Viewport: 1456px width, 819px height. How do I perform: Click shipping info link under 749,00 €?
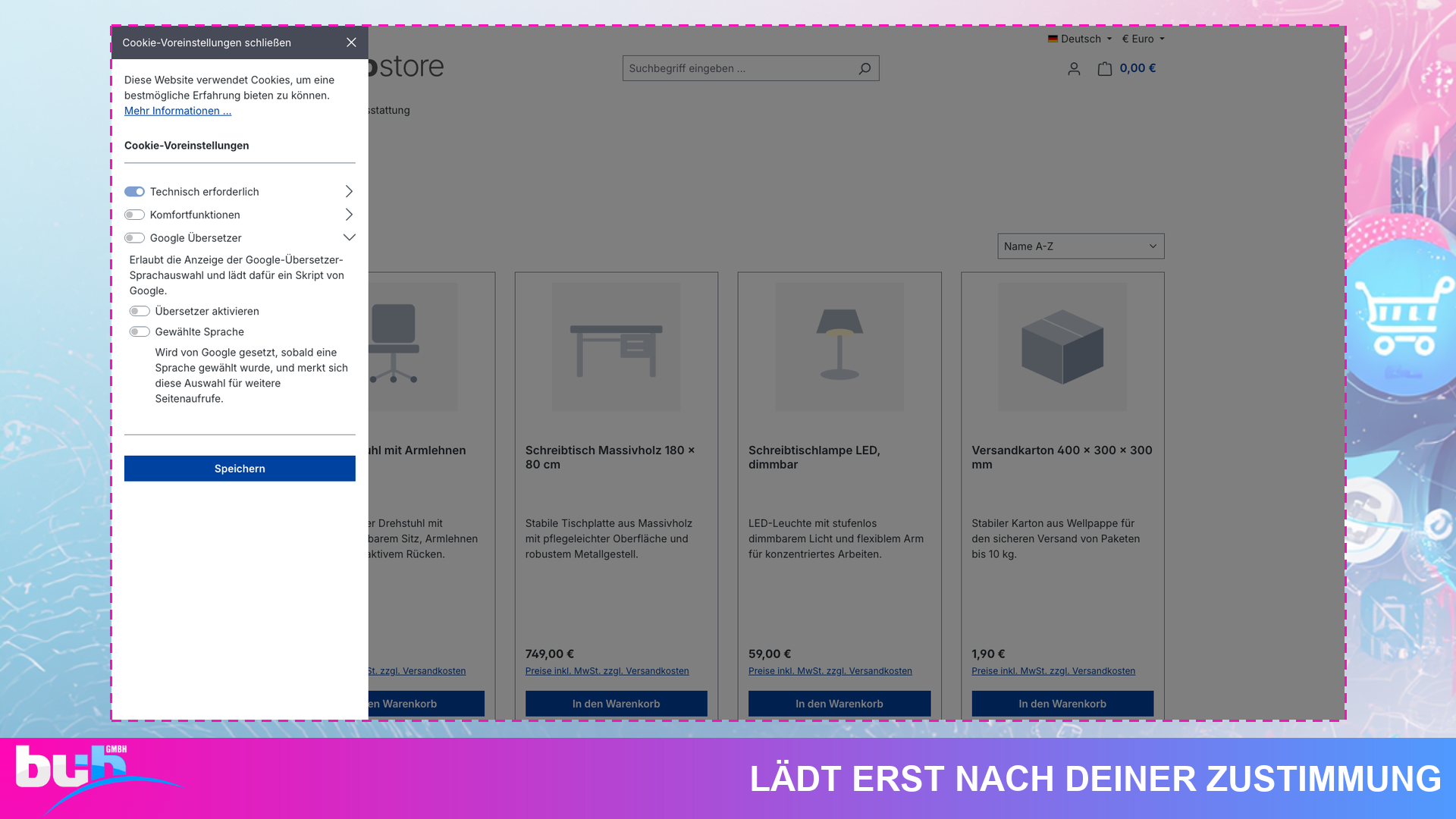[x=607, y=671]
